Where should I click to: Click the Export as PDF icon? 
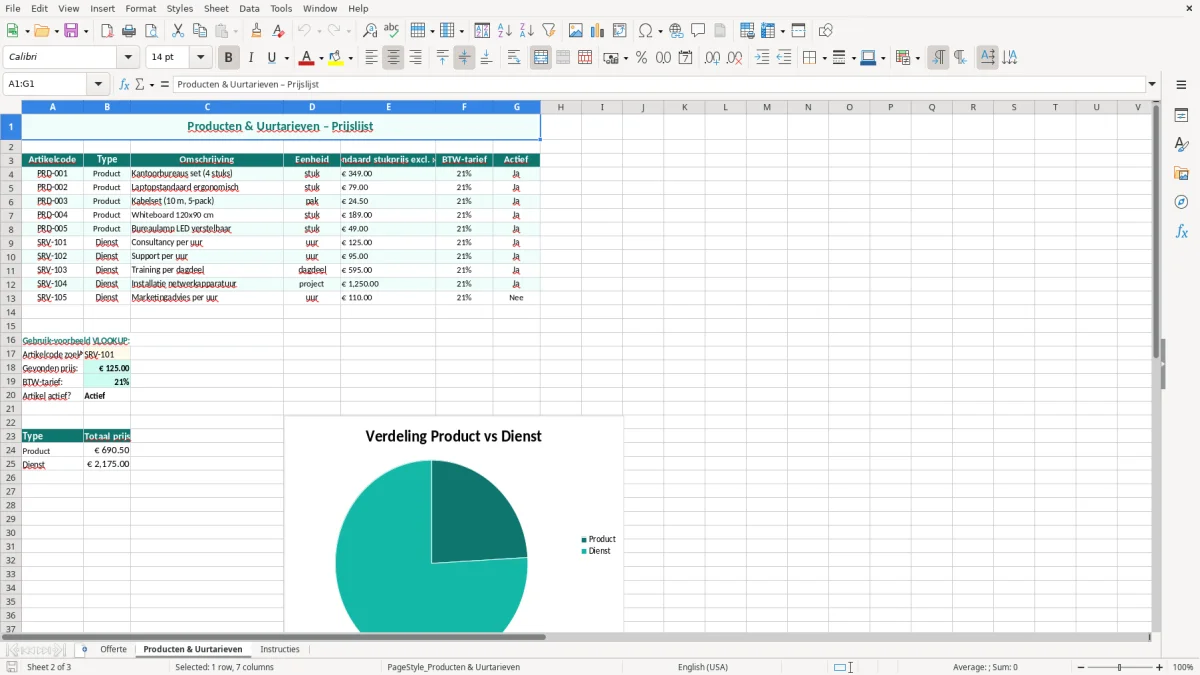click(x=107, y=31)
